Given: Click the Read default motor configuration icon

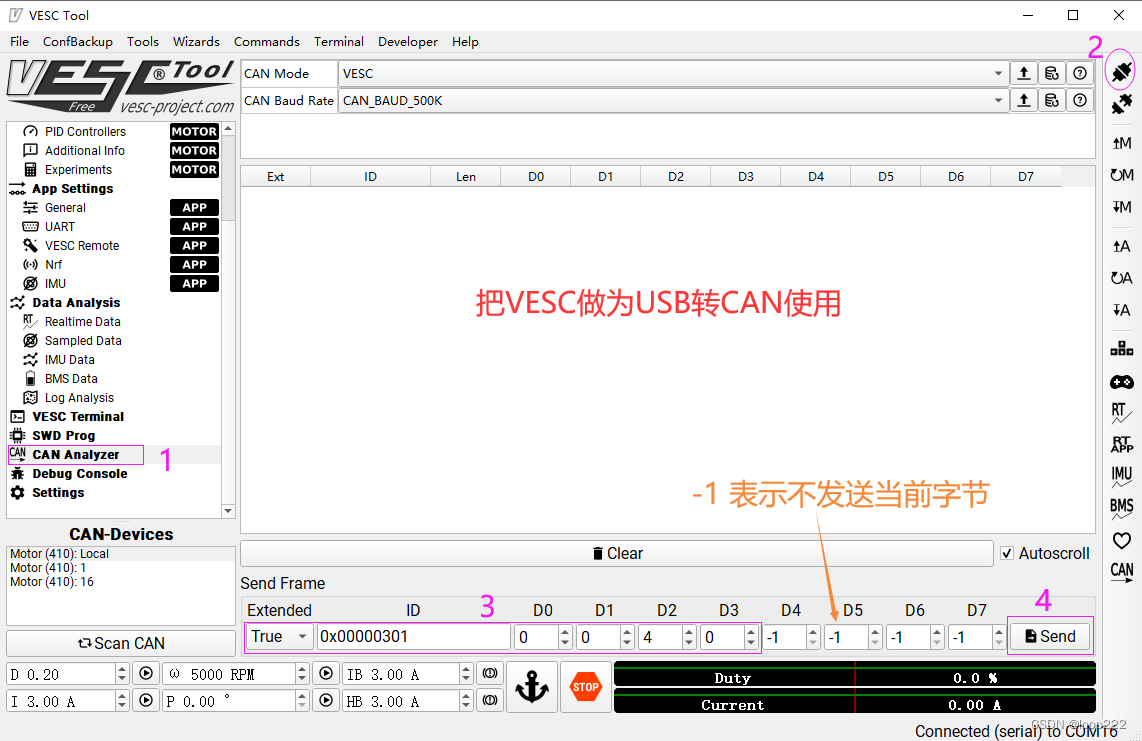Looking at the screenshot, I should tap(1122, 175).
